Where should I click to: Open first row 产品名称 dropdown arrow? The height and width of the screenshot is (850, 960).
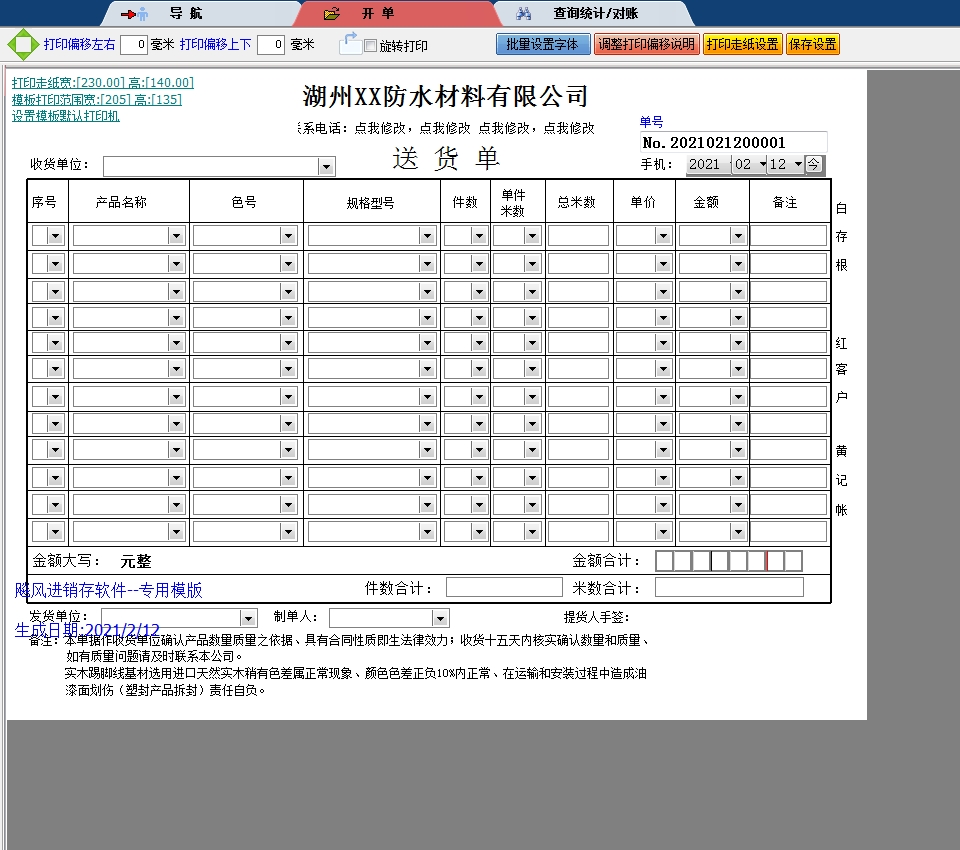point(177,236)
